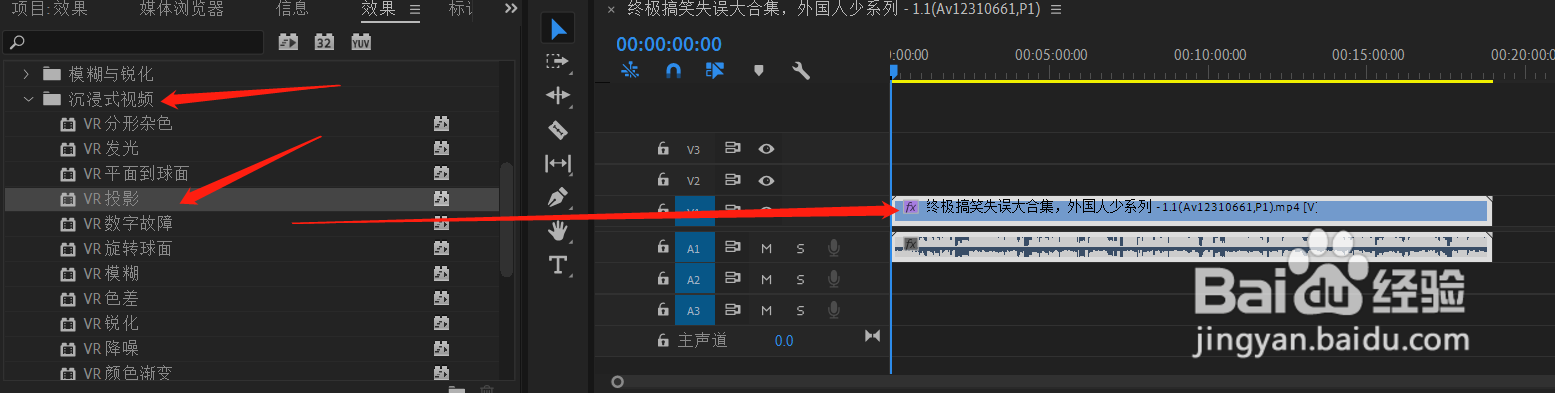Screen dimensions: 1555x393
Task: Select the Hand tool
Action: click(558, 231)
